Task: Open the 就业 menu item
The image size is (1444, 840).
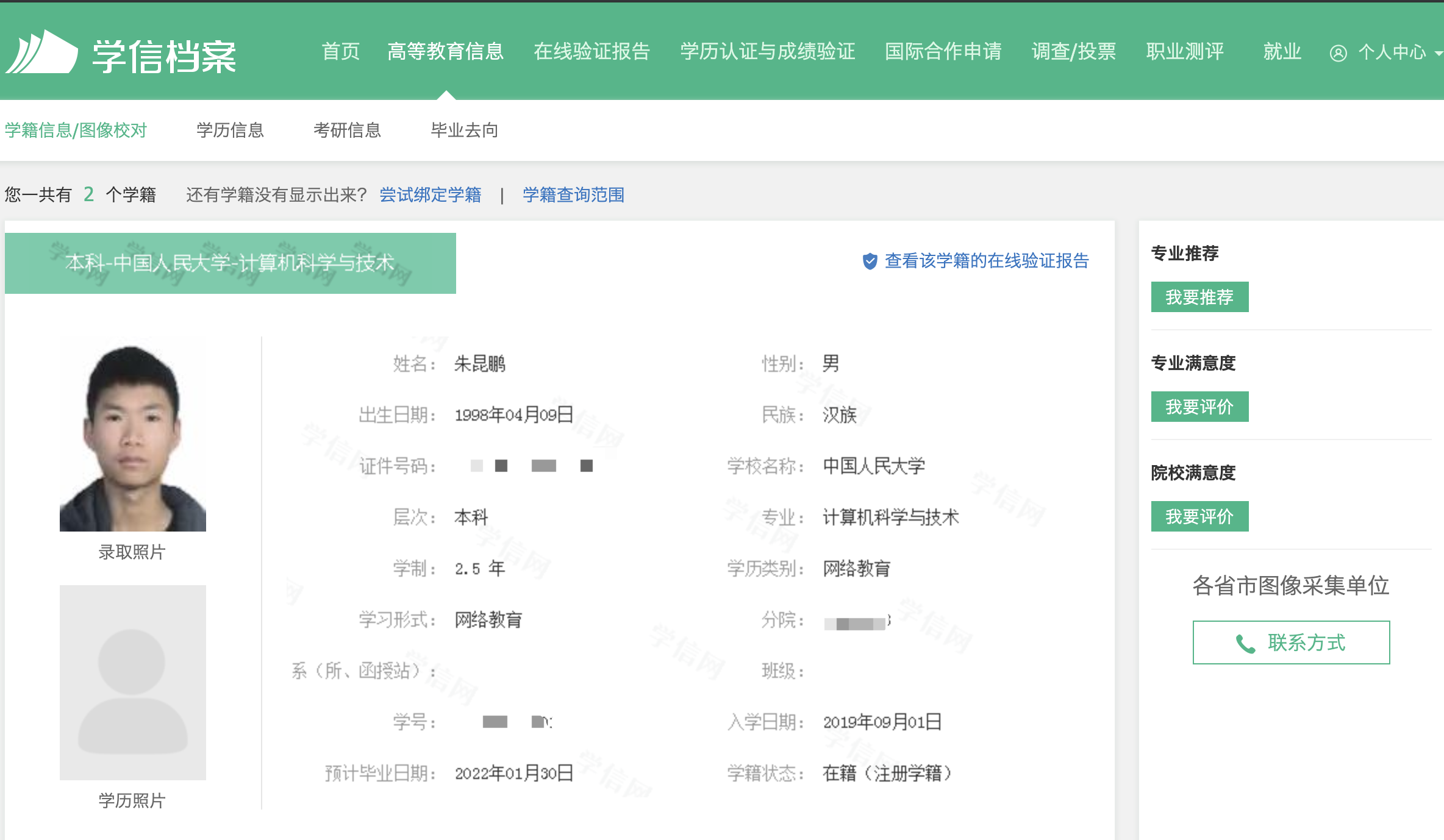Action: tap(1282, 52)
